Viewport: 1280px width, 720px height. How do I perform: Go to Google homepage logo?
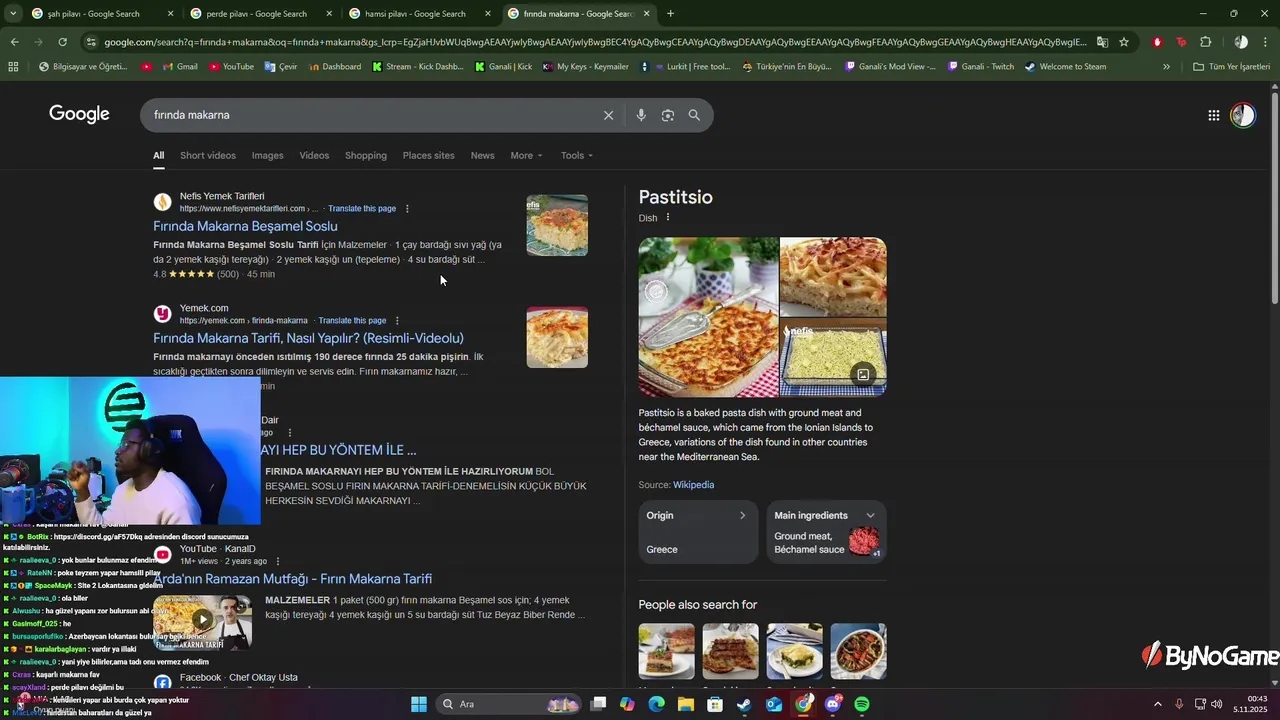coord(79,114)
